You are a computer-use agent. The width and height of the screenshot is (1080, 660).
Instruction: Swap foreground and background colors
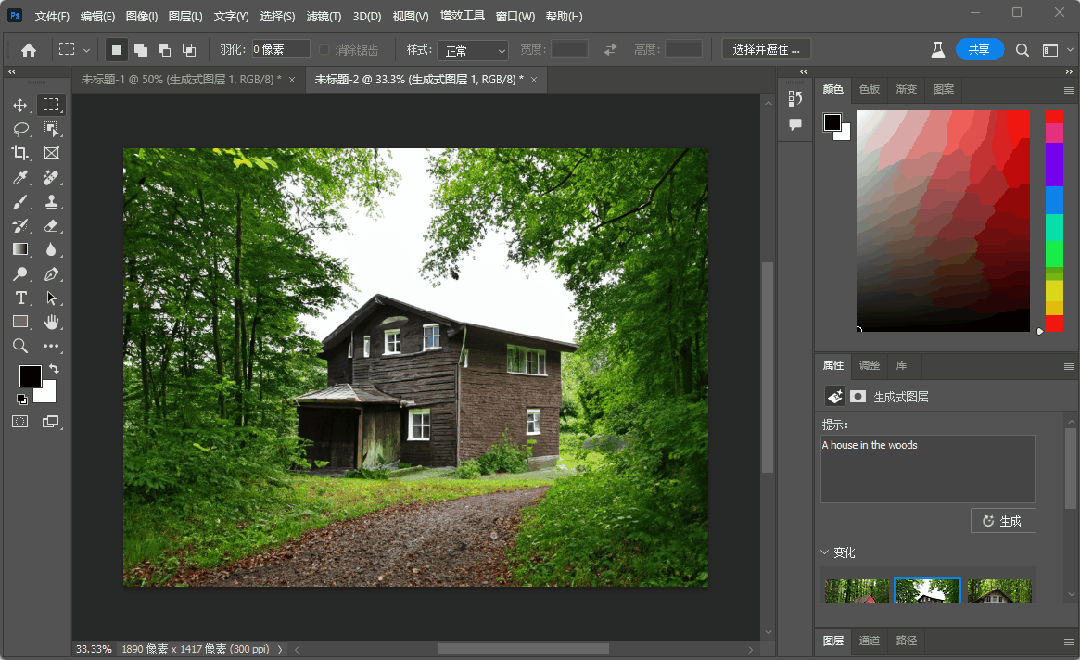(x=54, y=369)
